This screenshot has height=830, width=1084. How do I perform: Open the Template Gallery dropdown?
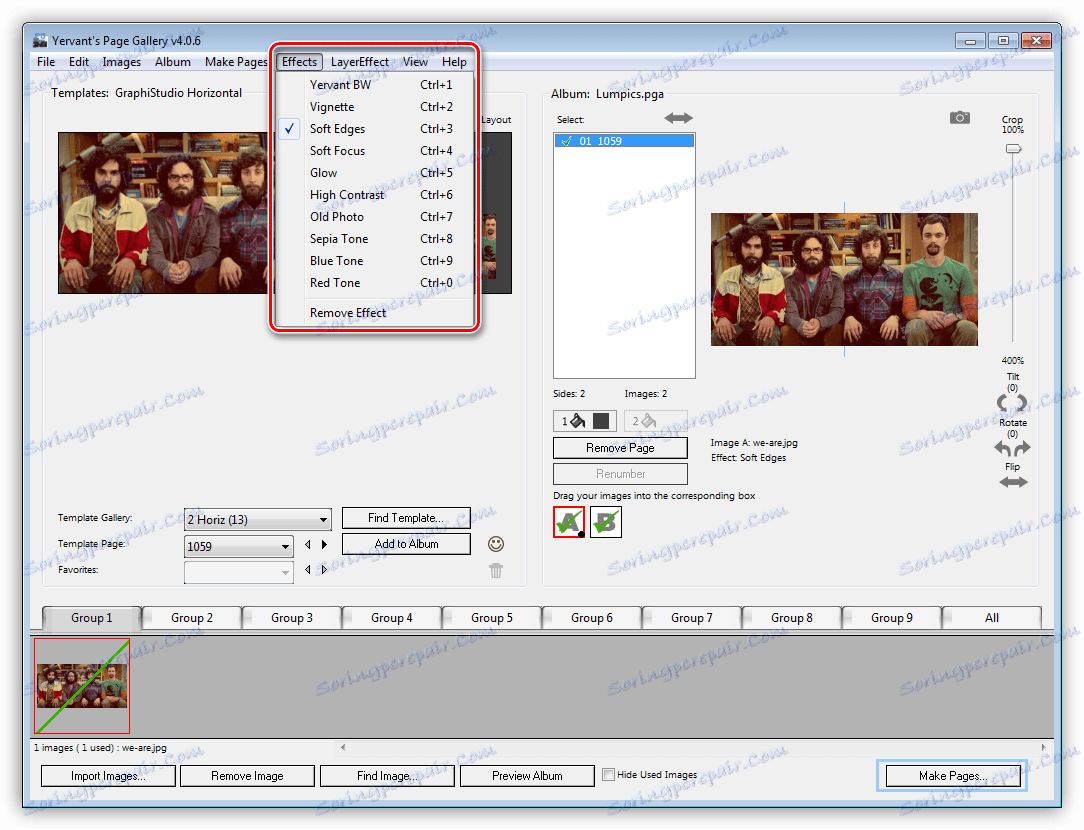(258, 519)
